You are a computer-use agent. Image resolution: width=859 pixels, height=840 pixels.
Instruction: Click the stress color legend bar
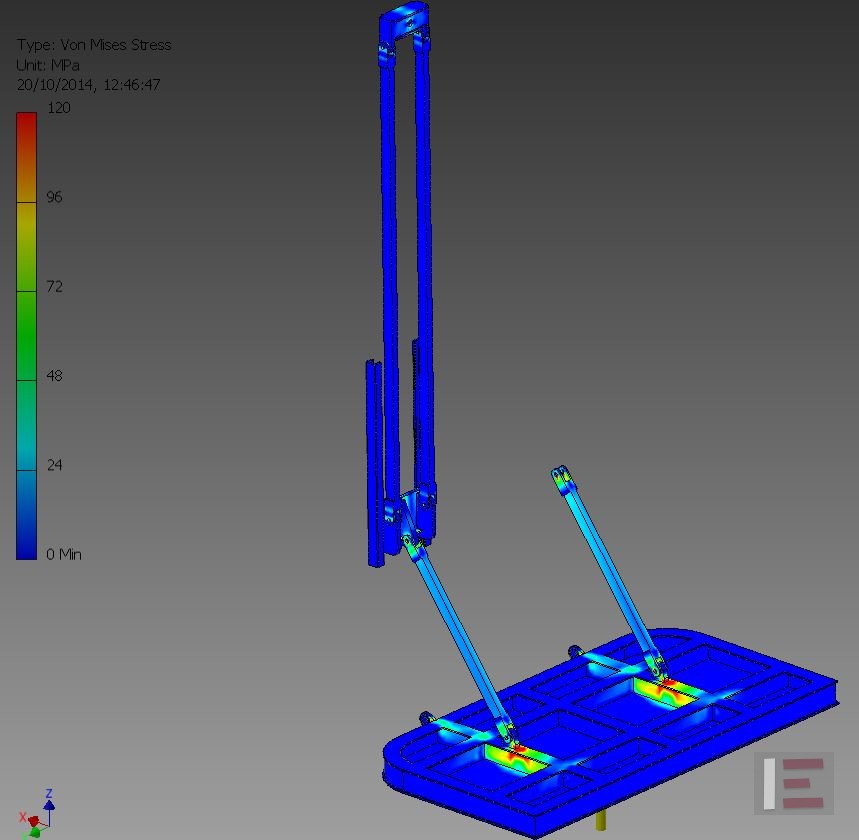point(26,336)
